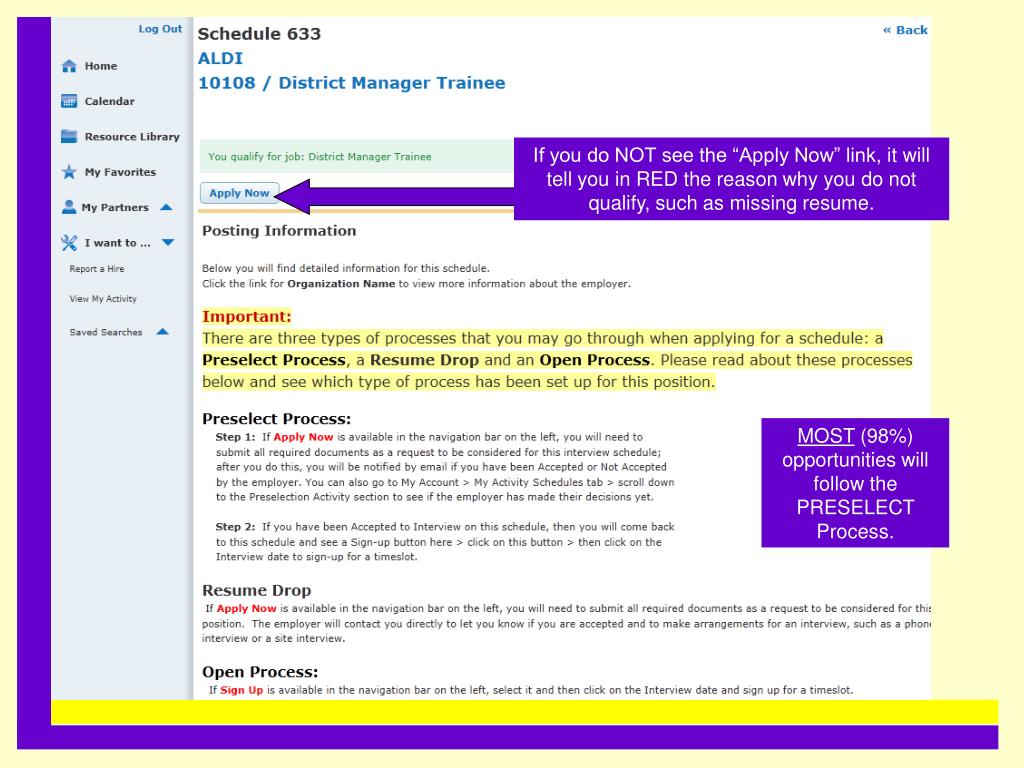The width and height of the screenshot is (1024, 768).
Task: Expand the I want to dropdown arrow
Action: 168,242
